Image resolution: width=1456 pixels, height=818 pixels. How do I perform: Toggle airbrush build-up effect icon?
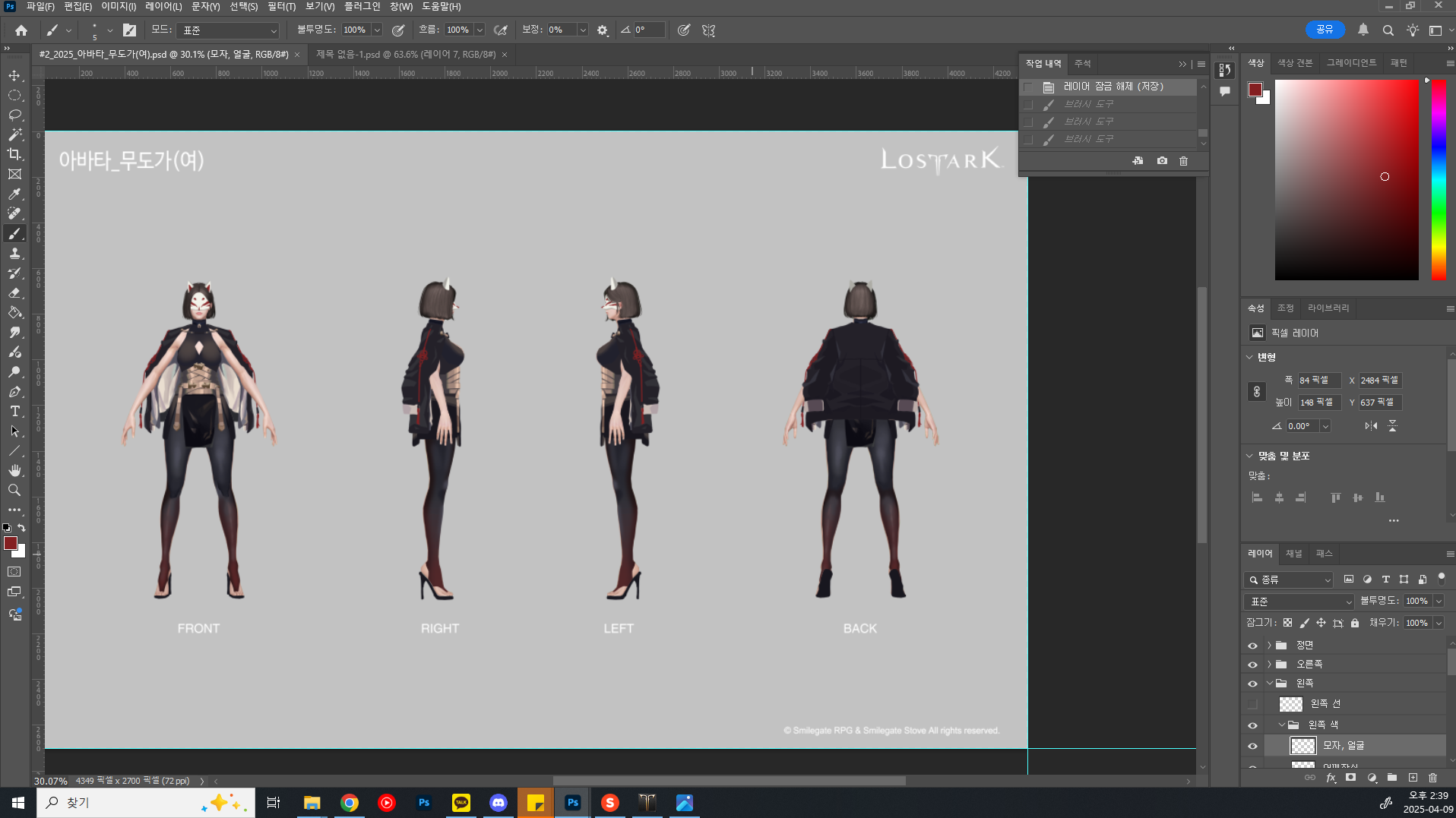501,30
